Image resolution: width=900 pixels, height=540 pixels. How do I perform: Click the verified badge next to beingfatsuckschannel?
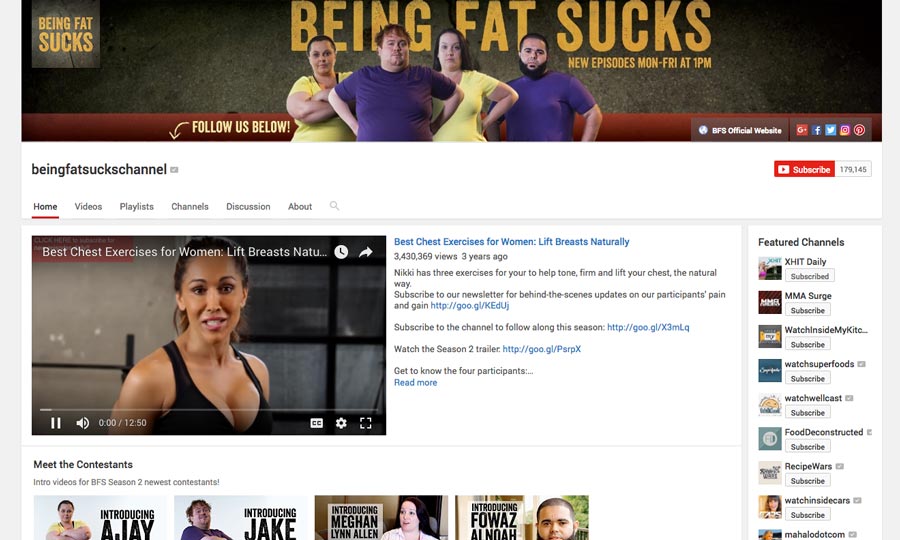pyautogui.click(x=174, y=170)
